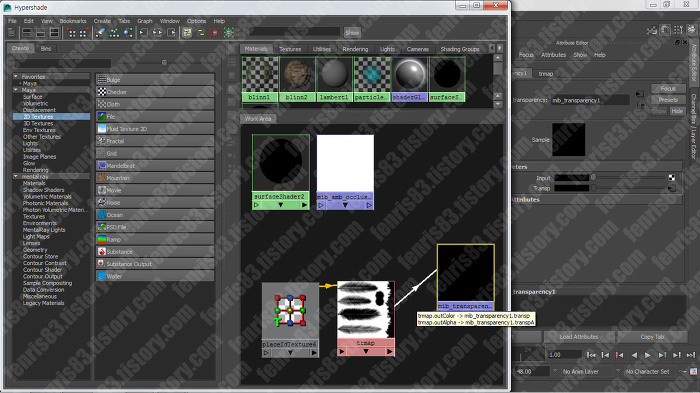
Task: Click the Show next graph icon
Action: click(83, 33)
